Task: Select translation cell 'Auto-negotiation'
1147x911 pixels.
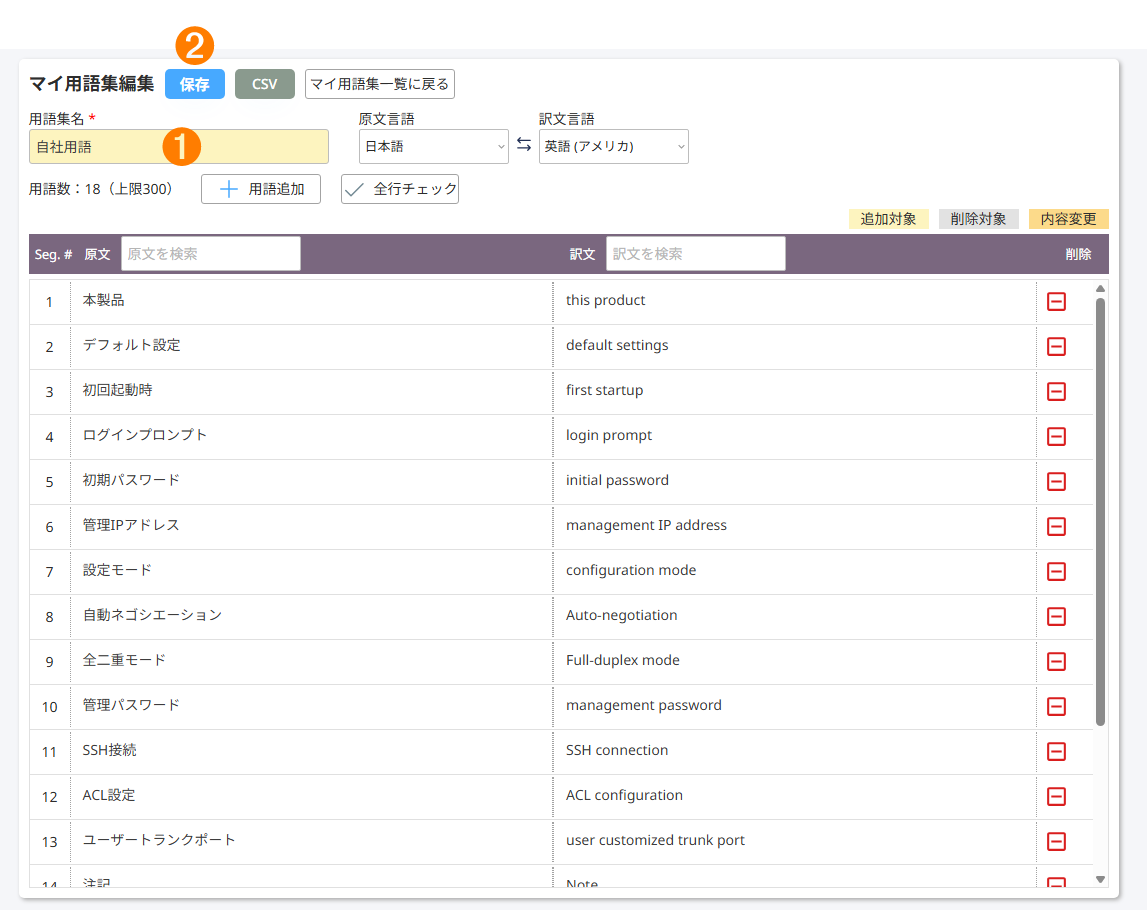Action: pyautogui.click(x=794, y=616)
